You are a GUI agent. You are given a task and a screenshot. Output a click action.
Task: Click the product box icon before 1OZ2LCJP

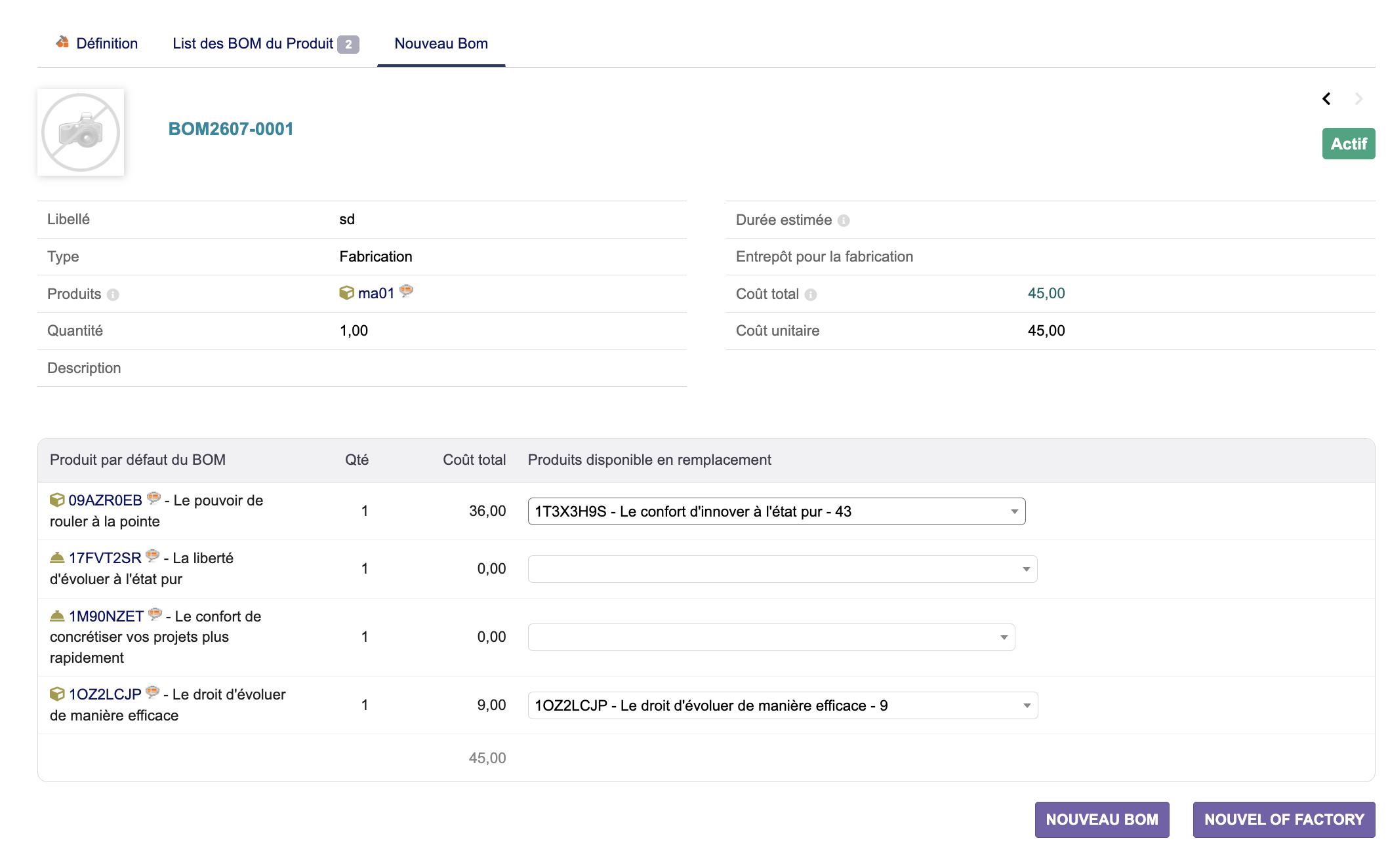57,694
